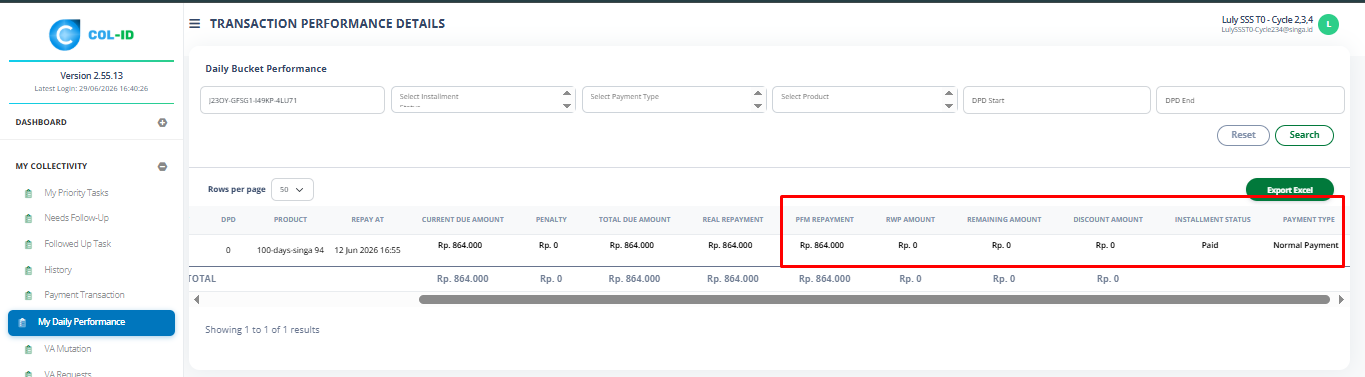1365x377 pixels.
Task: Toggle the hamburger sidebar menu
Action: point(194,23)
